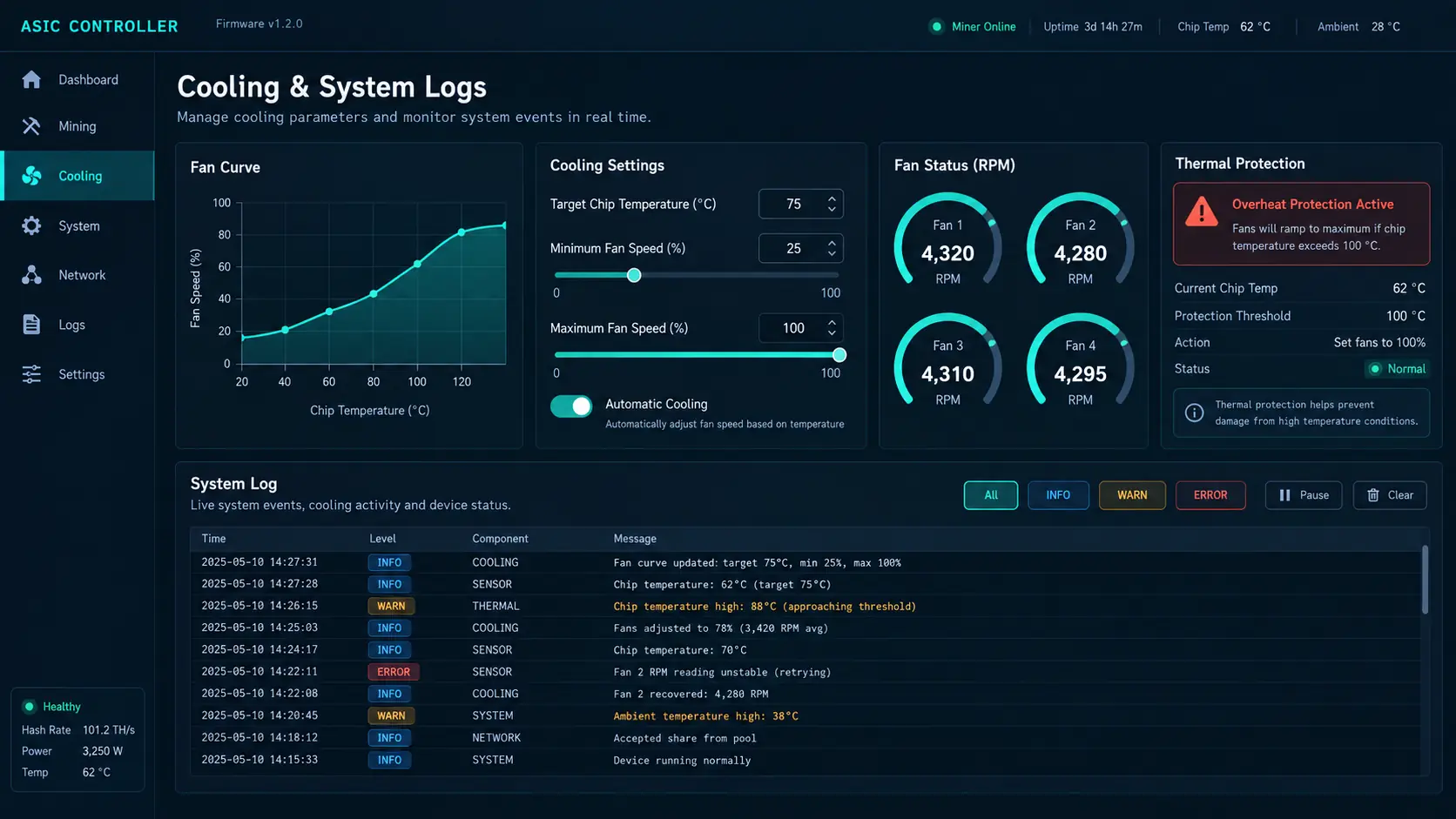Click the thermal protection info icon
The width and height of the screenshot is (1456, 819).
pyautogui.click(x=1195, y=413)
